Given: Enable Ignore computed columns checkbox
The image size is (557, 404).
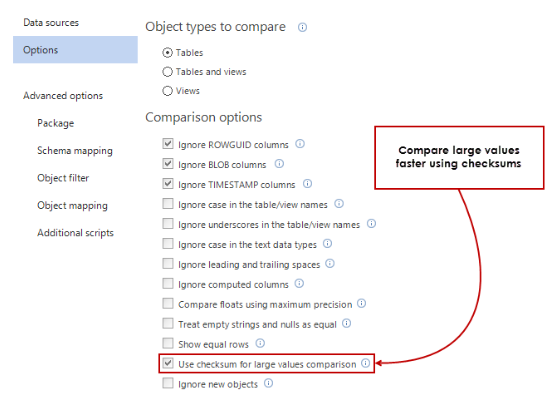Looking at the screenshot, I should (x=168, y=284).
